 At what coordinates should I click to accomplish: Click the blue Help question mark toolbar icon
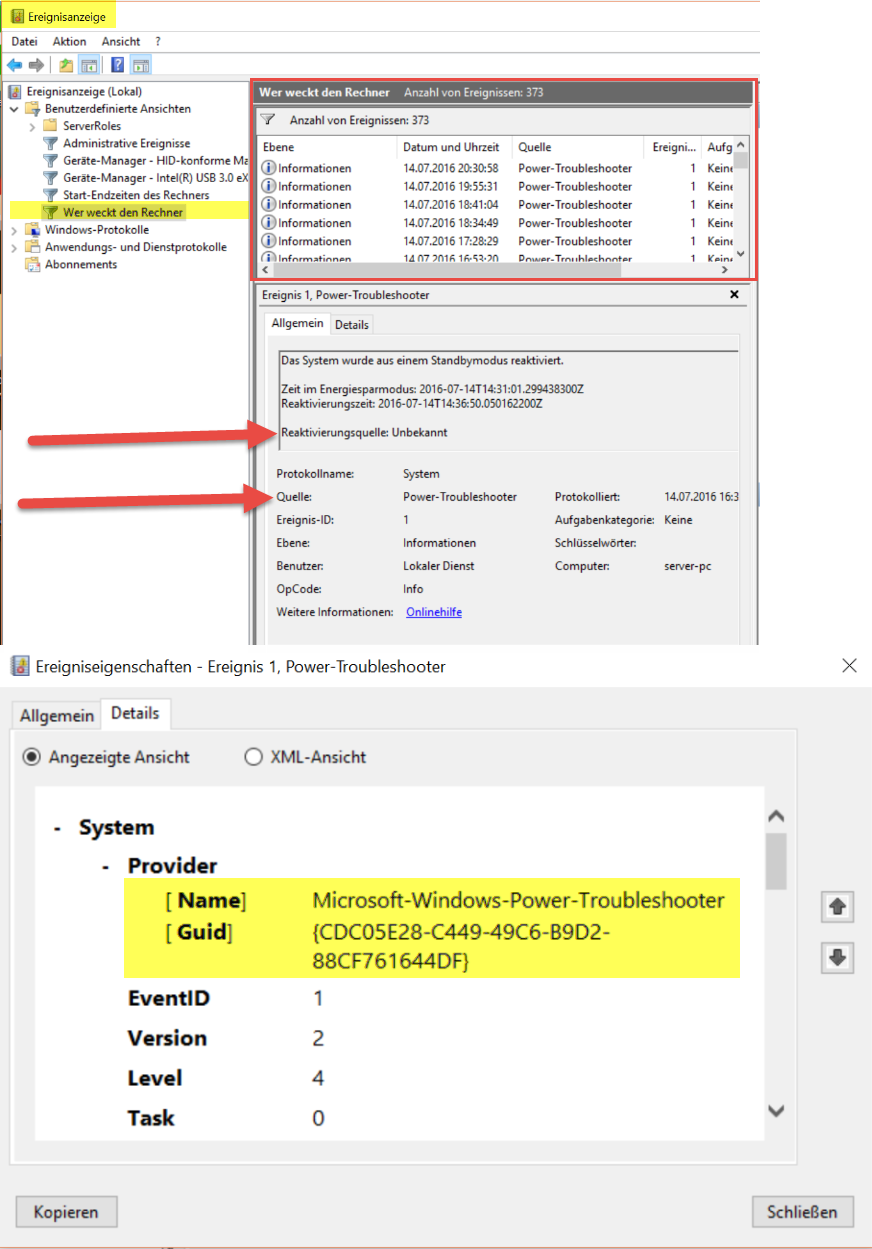(117, 65)
